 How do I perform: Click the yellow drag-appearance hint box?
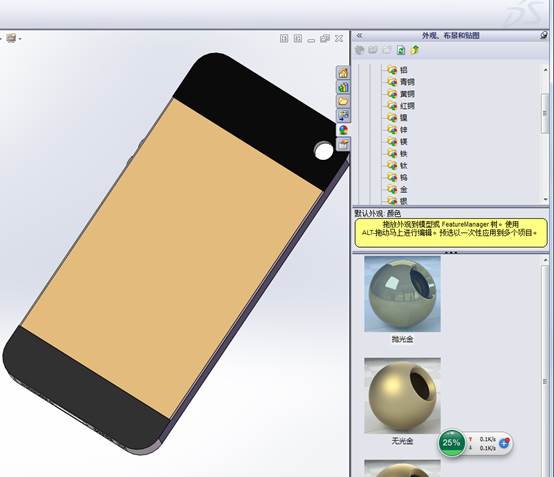point(451,232)
